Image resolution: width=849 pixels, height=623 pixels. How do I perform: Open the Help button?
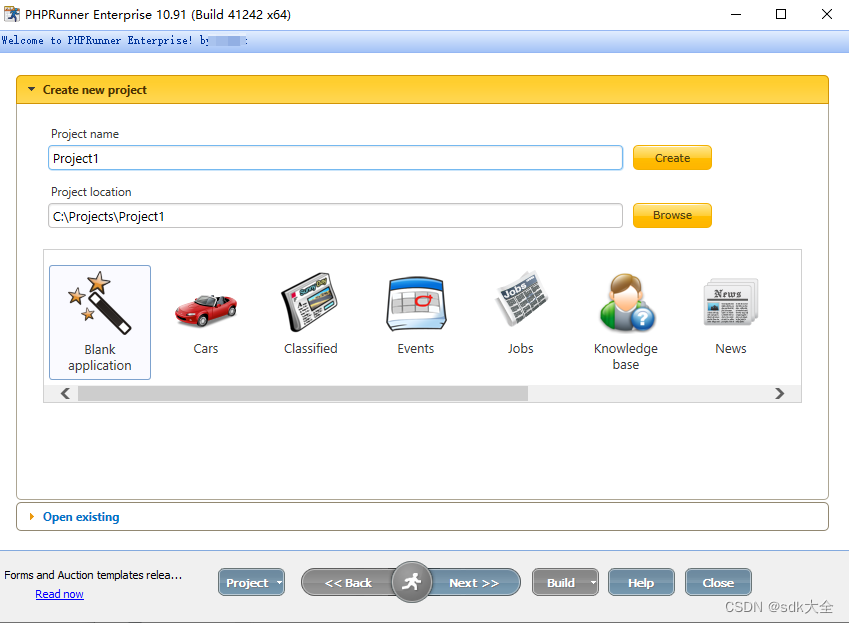pos(641,582)
